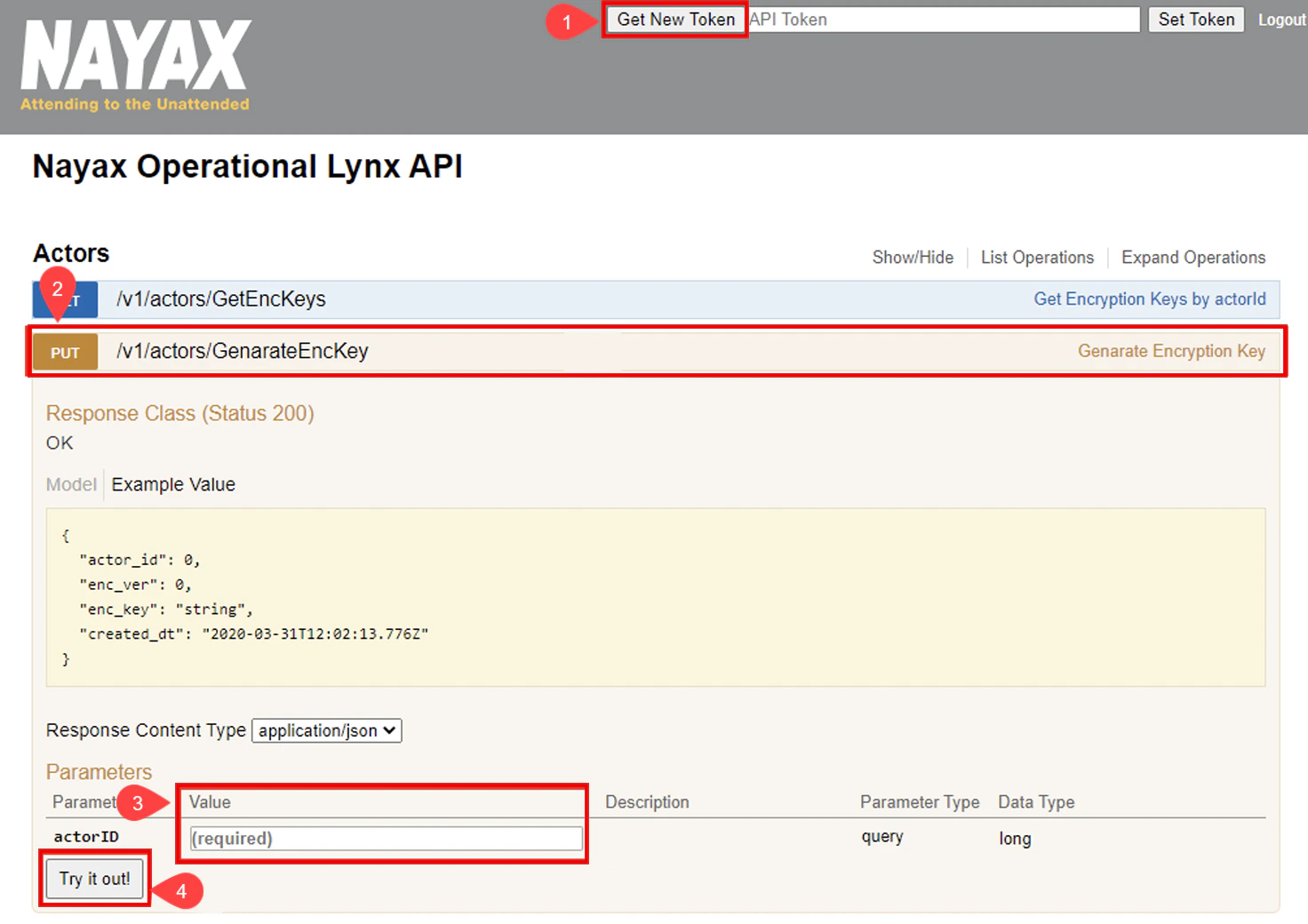Viewport: 1308px width, 924px height.
Task: Click Show/Hide for Actors
Action: point(913,258)
